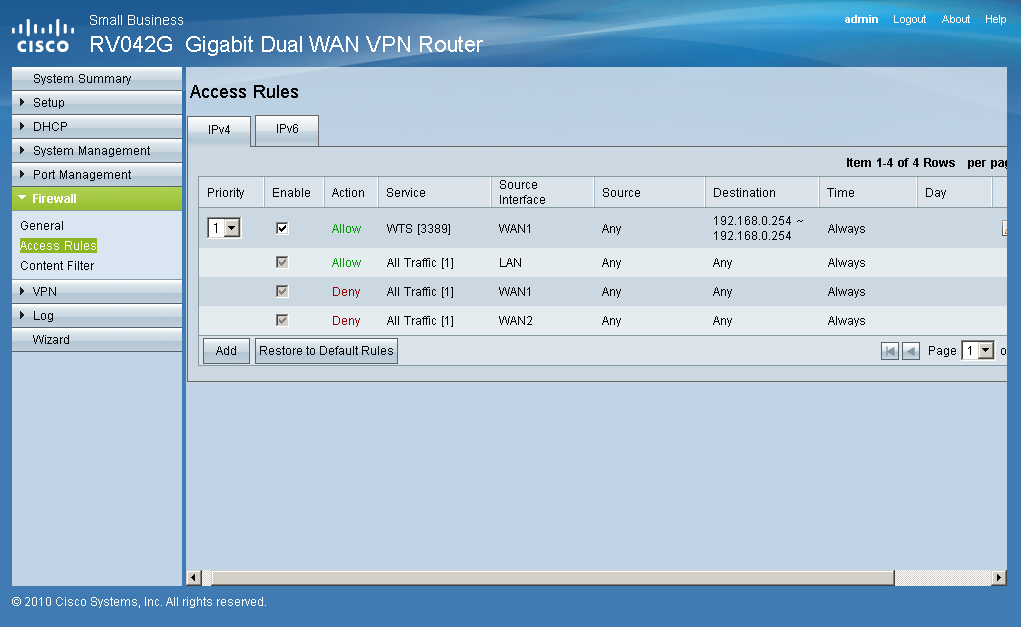Click Priority column header

point(231,192)
